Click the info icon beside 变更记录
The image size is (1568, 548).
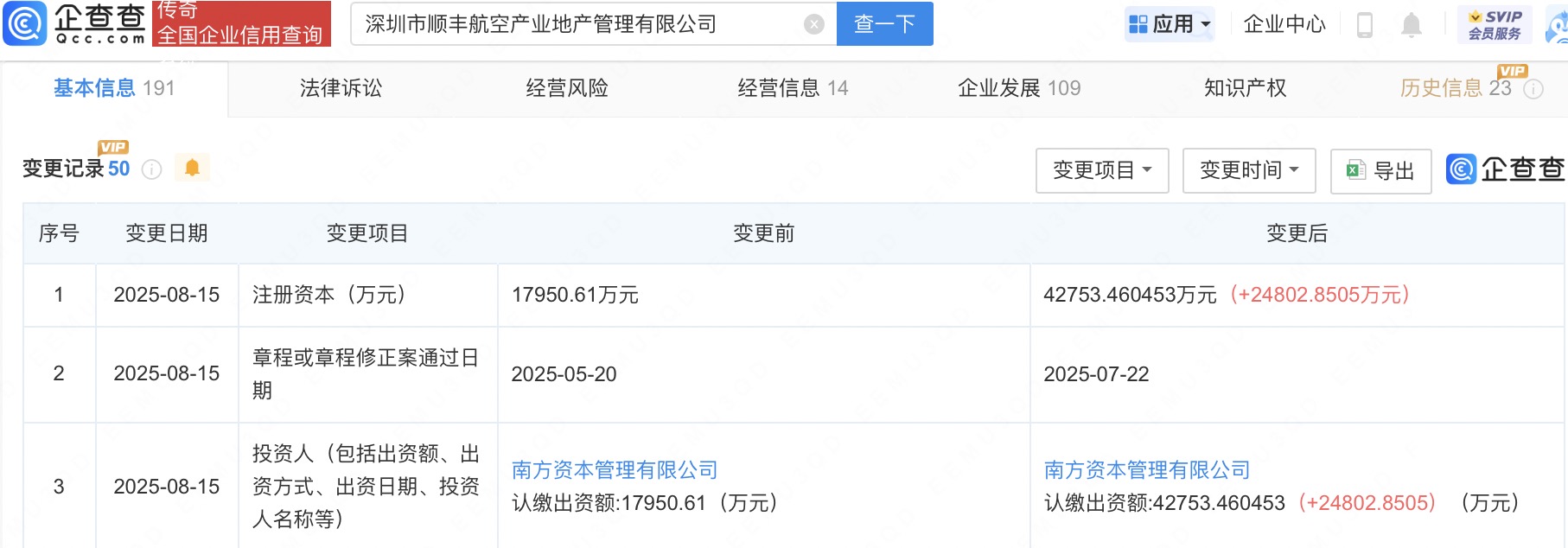coord(151,169)
